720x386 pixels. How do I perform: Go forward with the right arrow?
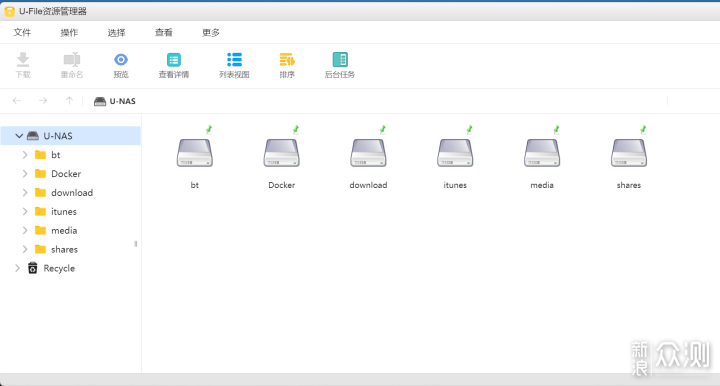coord(43,101)
